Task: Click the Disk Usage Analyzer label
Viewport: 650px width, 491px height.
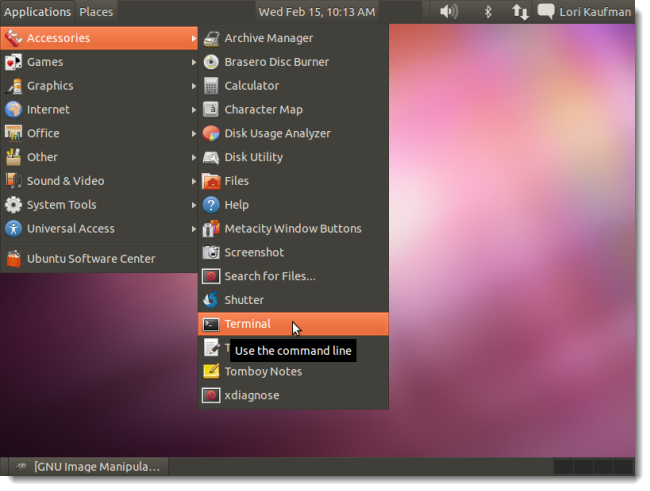Action: click(278, 134)
